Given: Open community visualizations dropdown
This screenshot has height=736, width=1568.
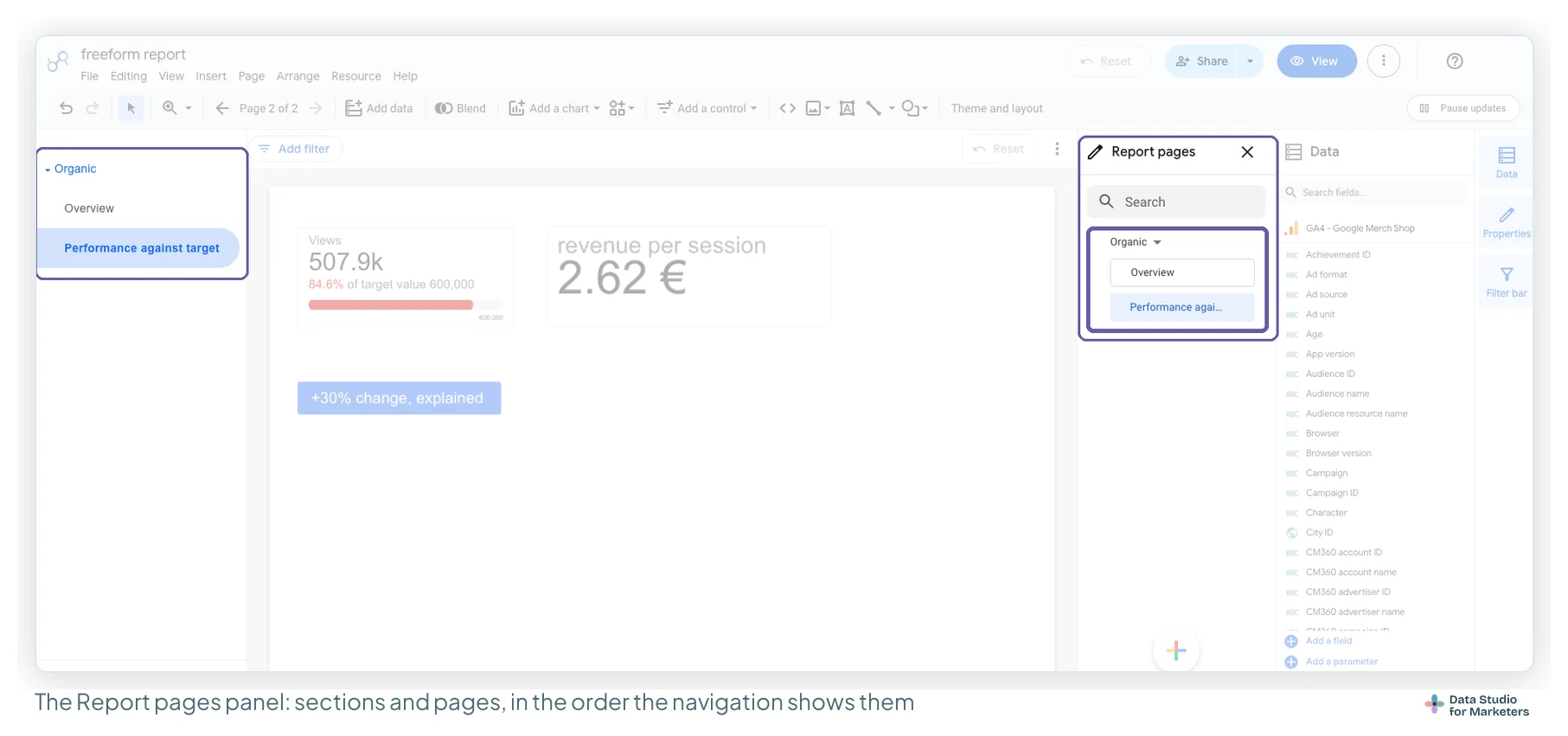Looking at the screenshot, I should 621,108.
